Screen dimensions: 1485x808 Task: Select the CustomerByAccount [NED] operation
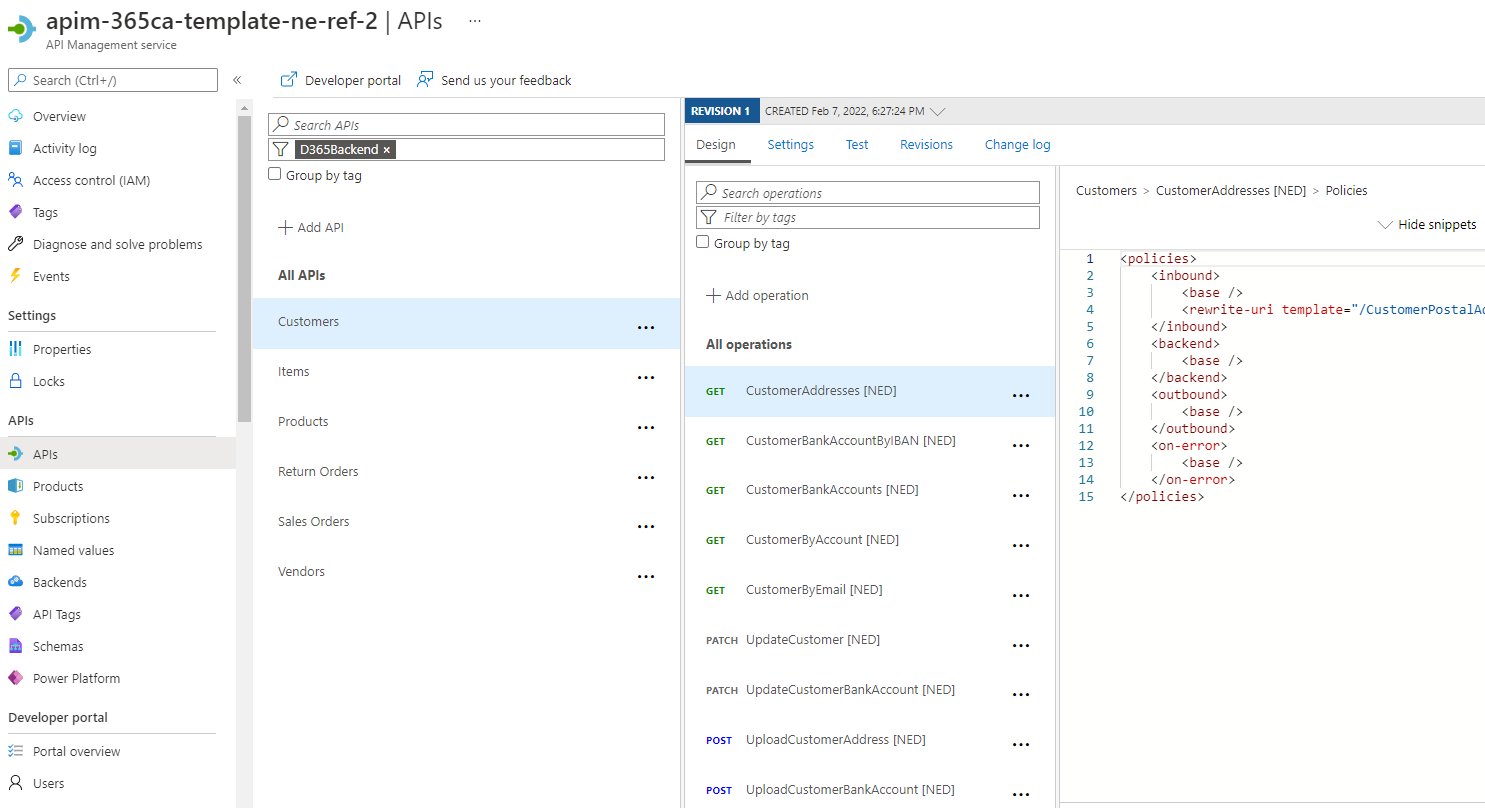coord(869,540)
